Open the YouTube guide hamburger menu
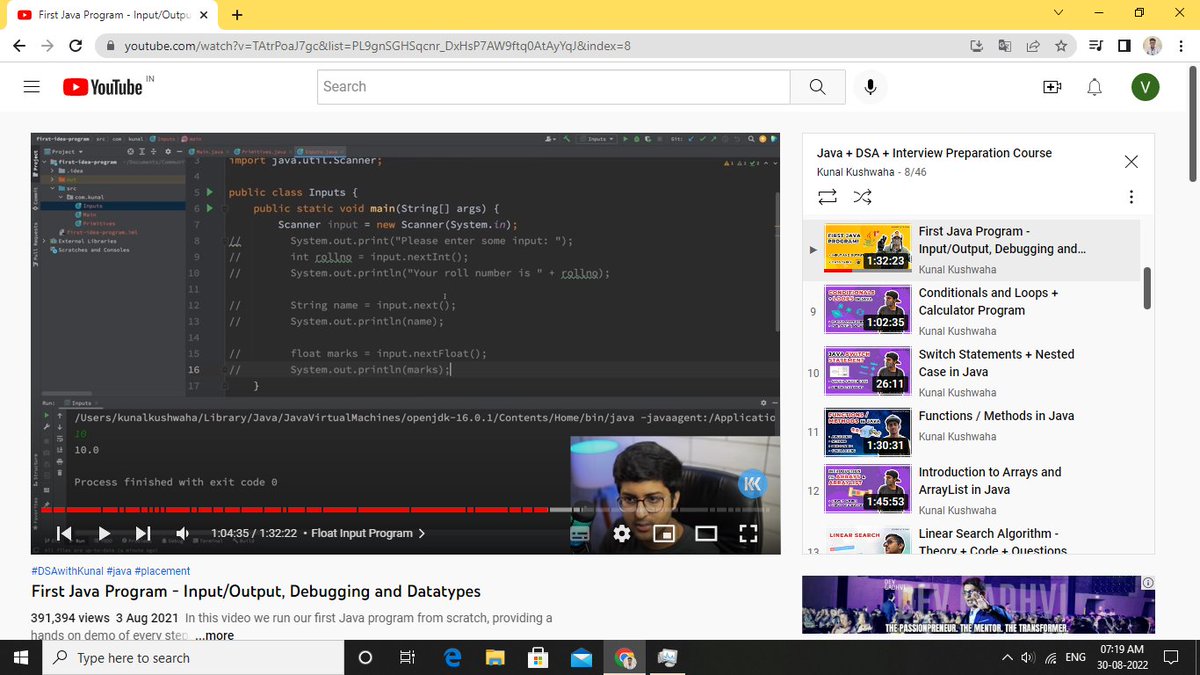The image size is (1200, 675). pyautogui.click(x=32, y=87)
